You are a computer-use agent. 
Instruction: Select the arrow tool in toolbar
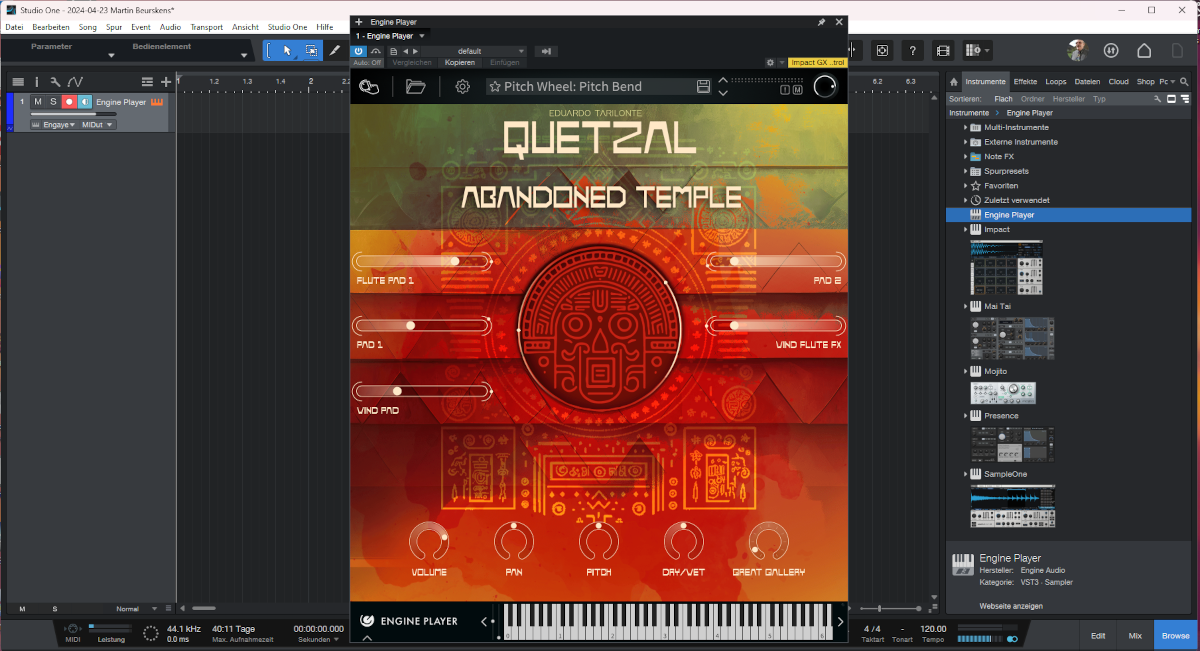[287, 50]
